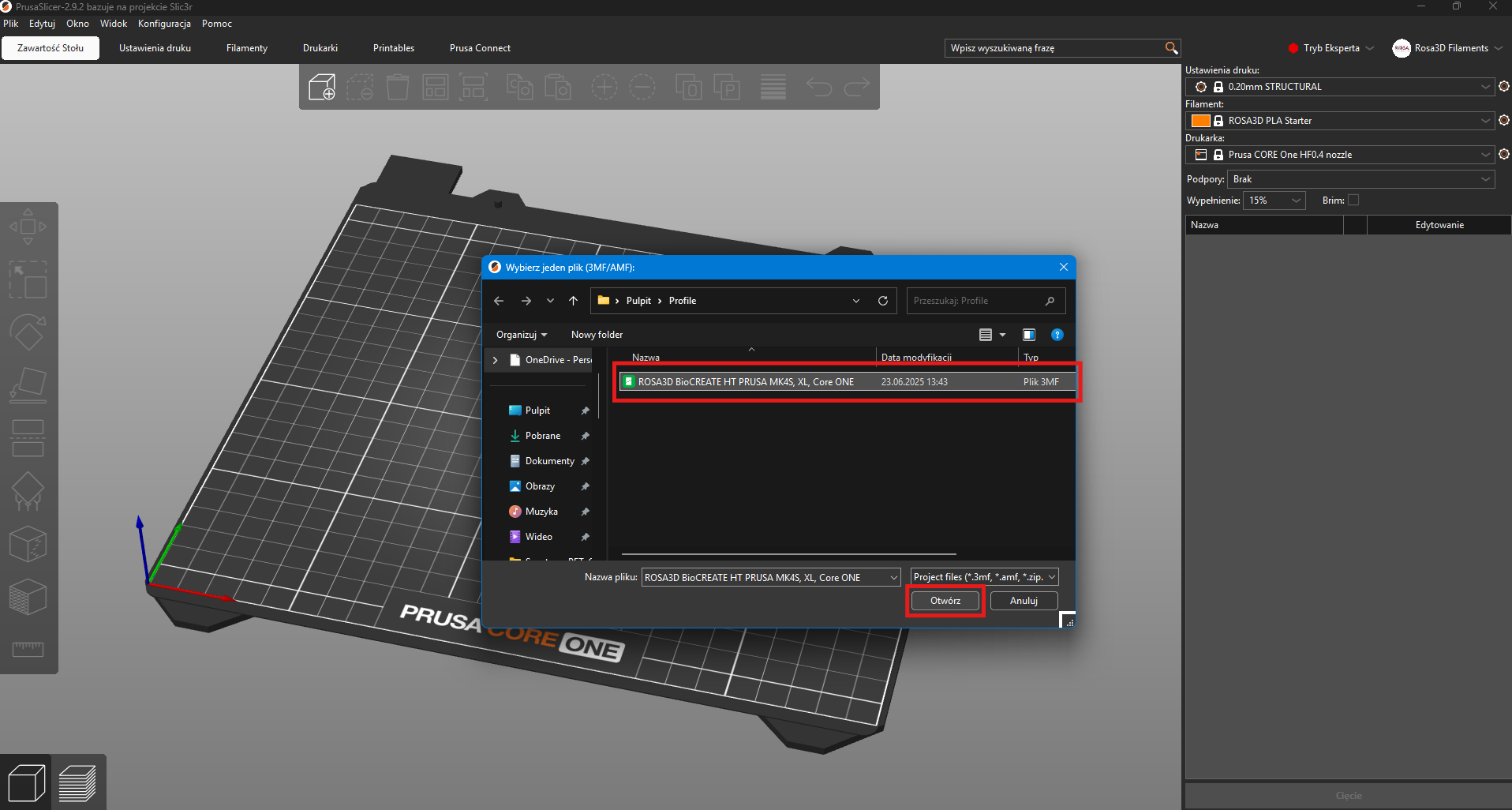Open the Wypełnienie percentage dropdown
Viewport: 1512px width, 810px height.
click(1274, 201)
